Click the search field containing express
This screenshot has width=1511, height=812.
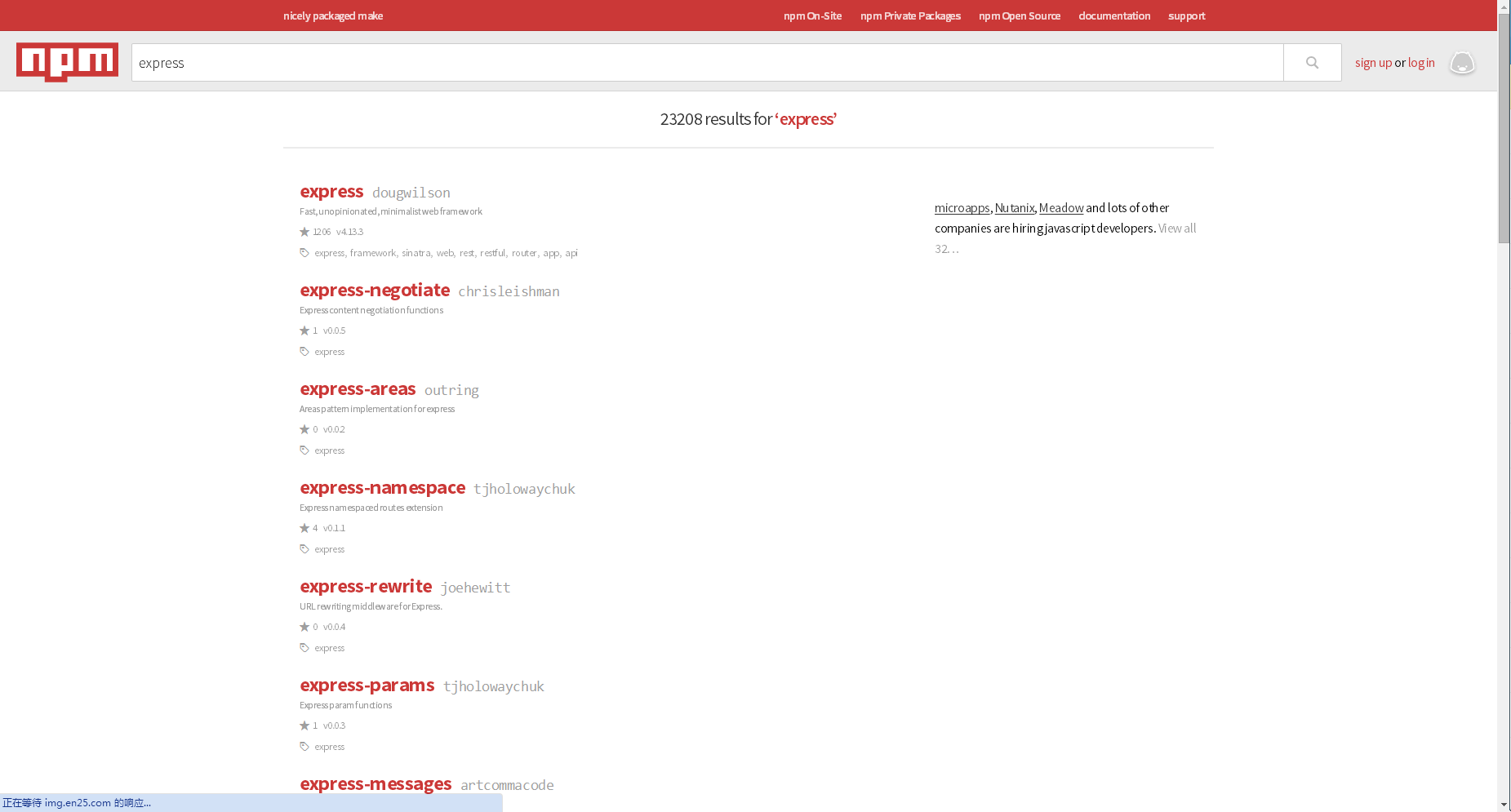(x=707, y=62)
